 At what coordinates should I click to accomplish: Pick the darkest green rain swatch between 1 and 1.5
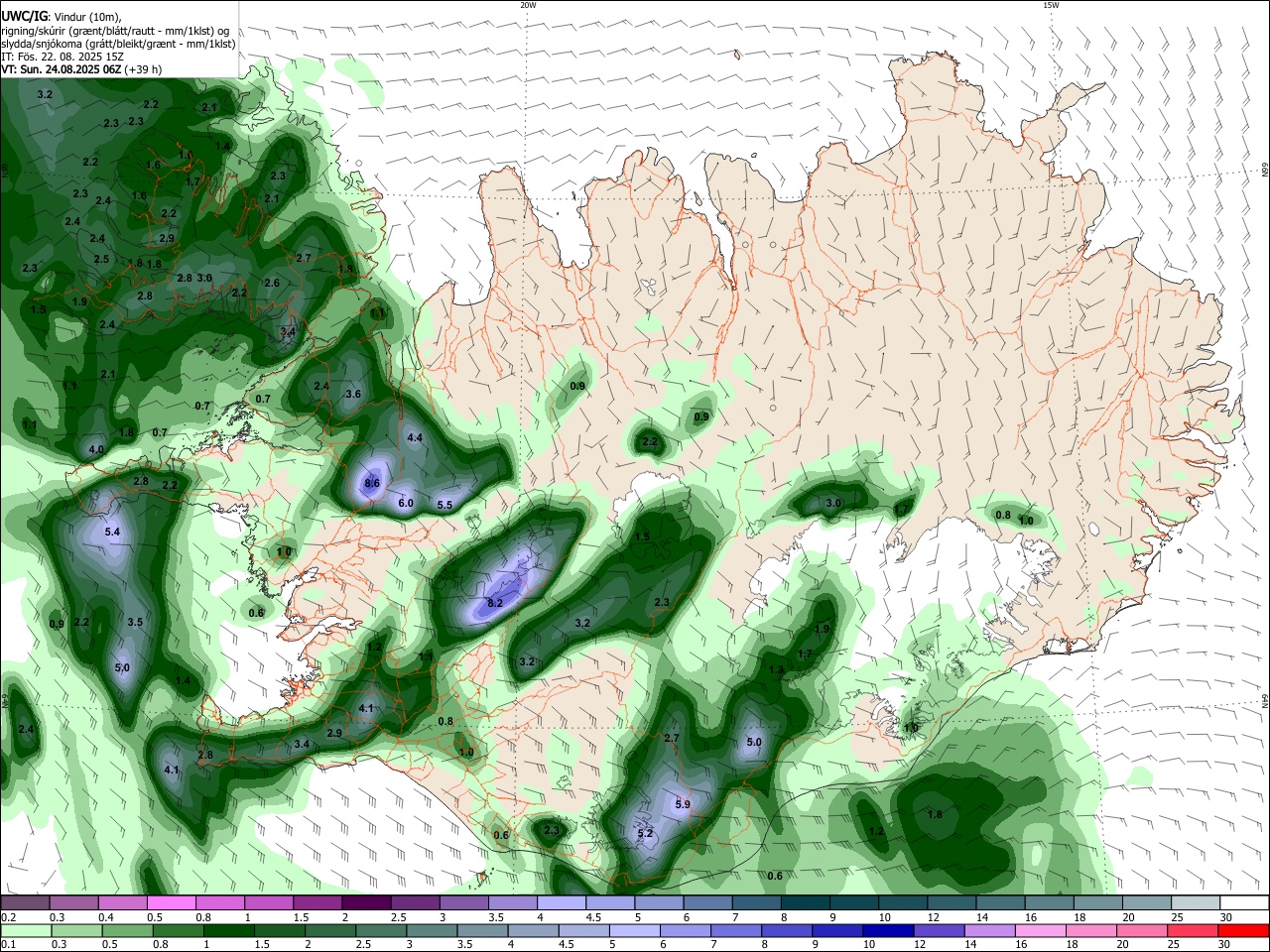coord(228,931)
